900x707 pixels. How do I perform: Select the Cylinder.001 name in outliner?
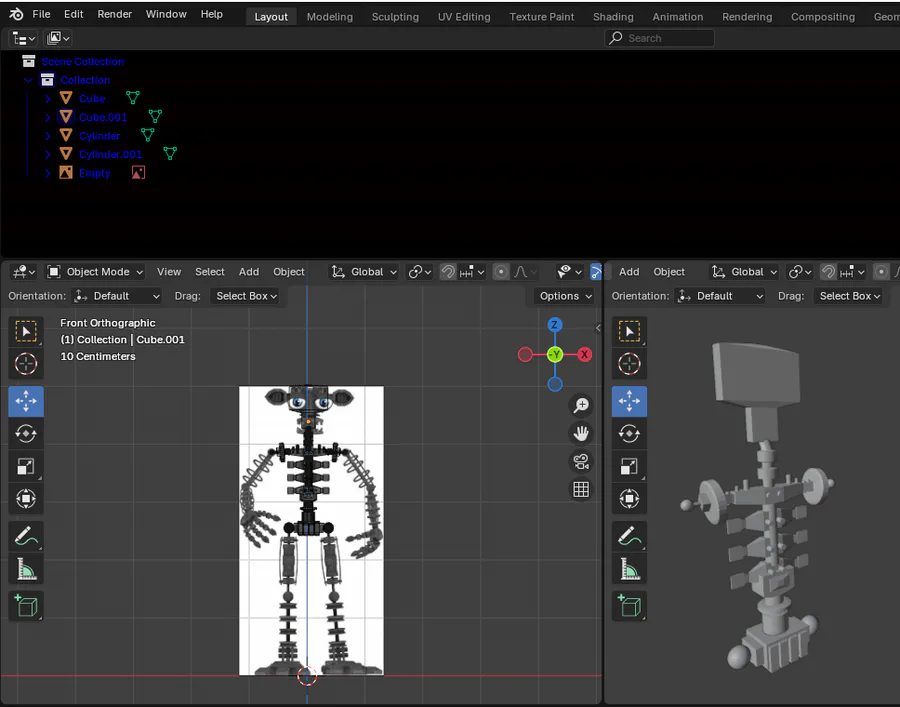pos(110,154)
